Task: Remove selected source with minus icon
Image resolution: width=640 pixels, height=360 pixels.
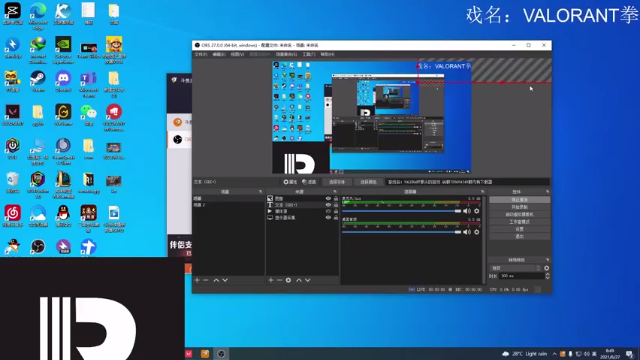Action: point(280,280)
